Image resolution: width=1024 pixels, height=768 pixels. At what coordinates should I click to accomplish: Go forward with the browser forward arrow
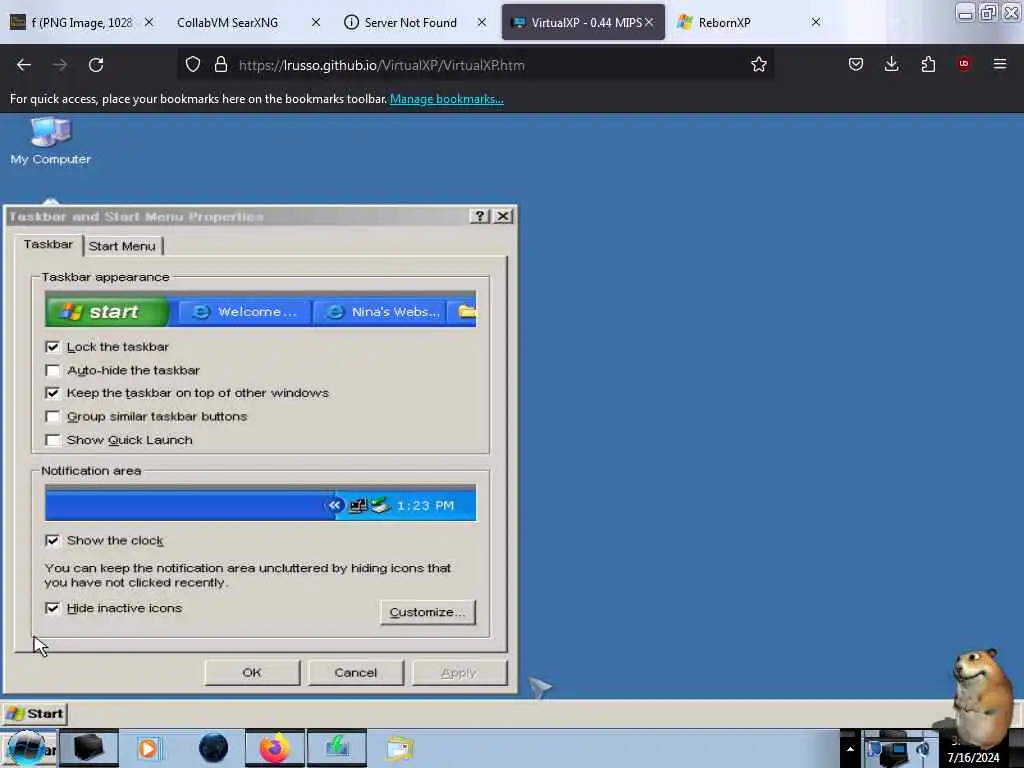click(59, 65)
